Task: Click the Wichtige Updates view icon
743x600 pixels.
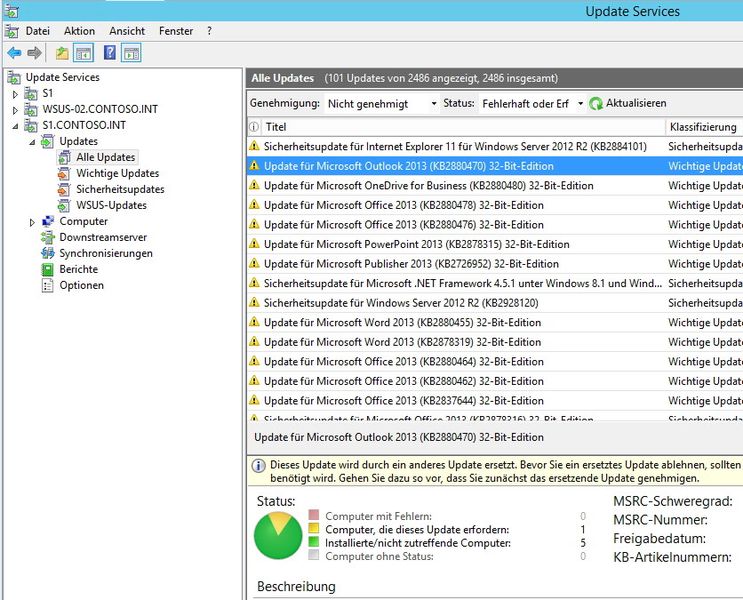Action: (64, 173)
